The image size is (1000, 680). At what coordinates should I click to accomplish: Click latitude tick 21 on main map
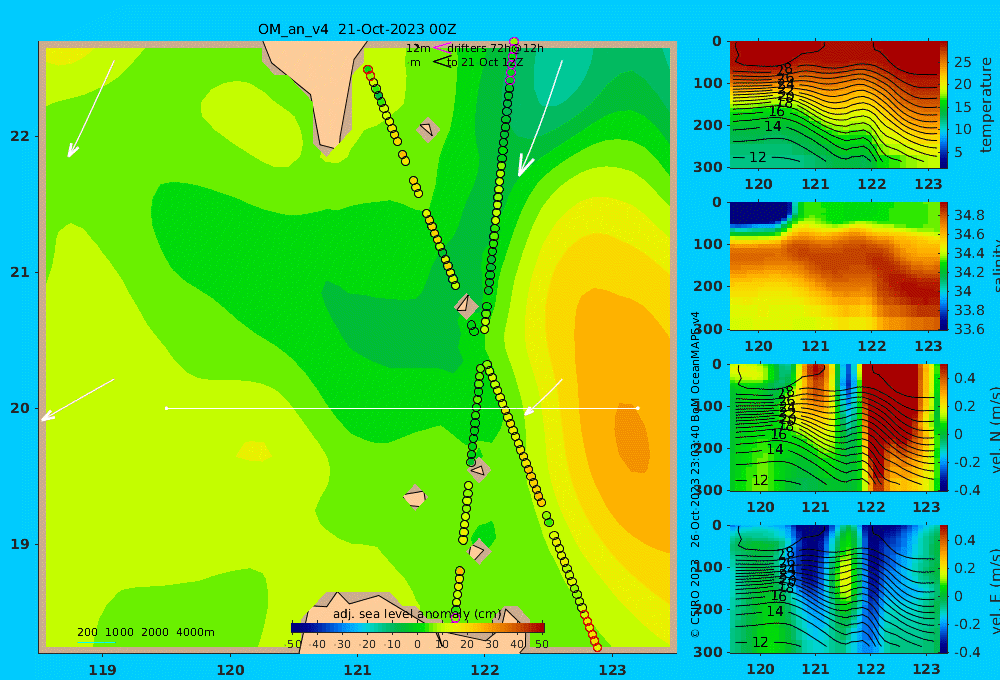coord(20,272)
